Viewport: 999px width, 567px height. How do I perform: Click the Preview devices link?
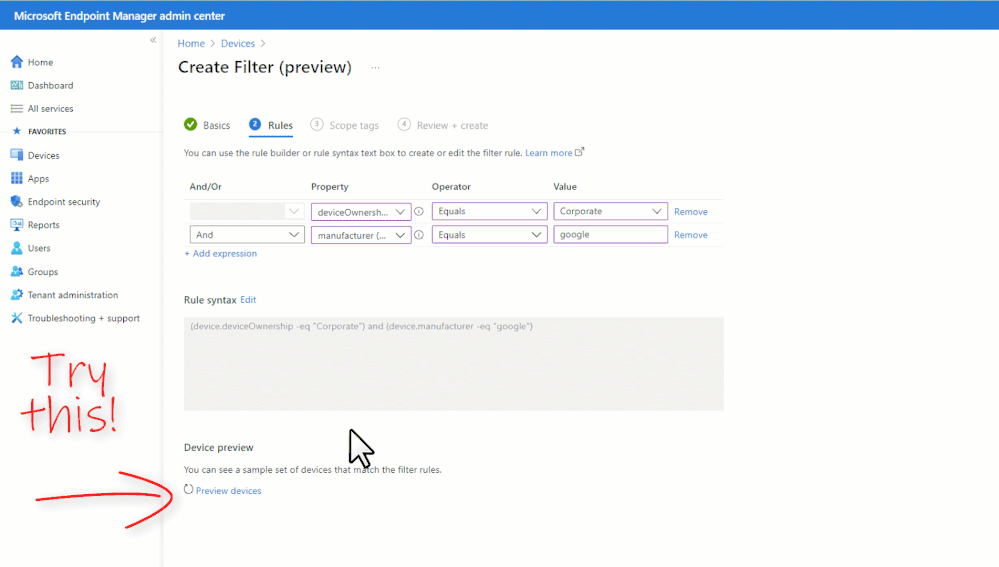point(228,491)
